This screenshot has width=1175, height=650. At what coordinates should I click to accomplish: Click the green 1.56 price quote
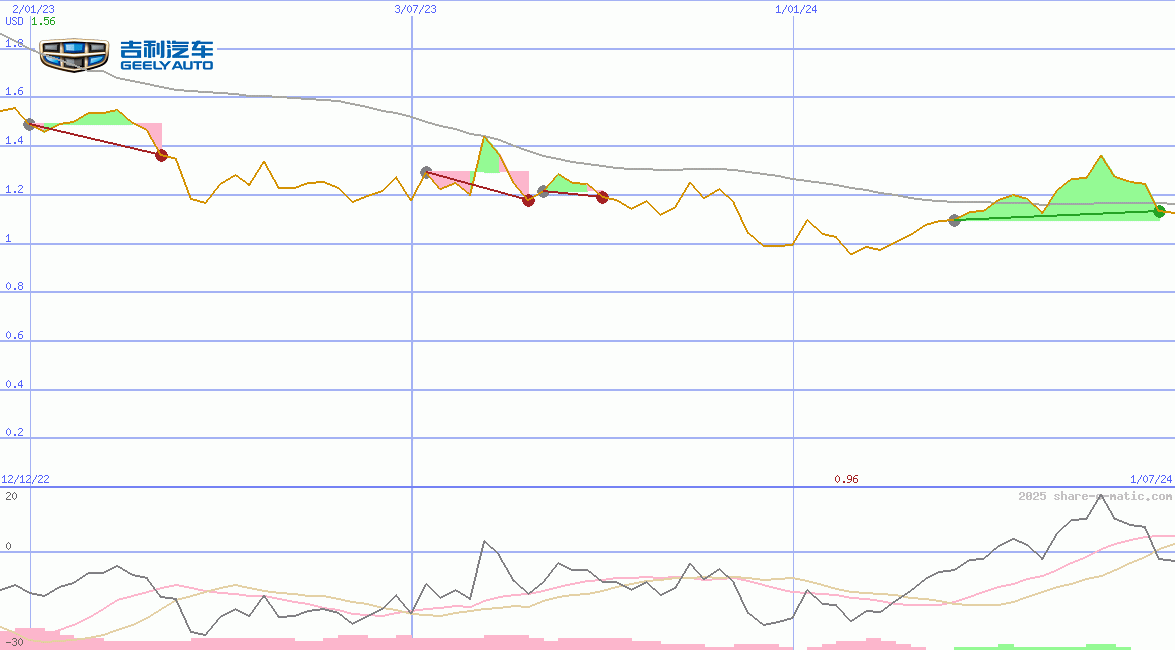[42, 19]
